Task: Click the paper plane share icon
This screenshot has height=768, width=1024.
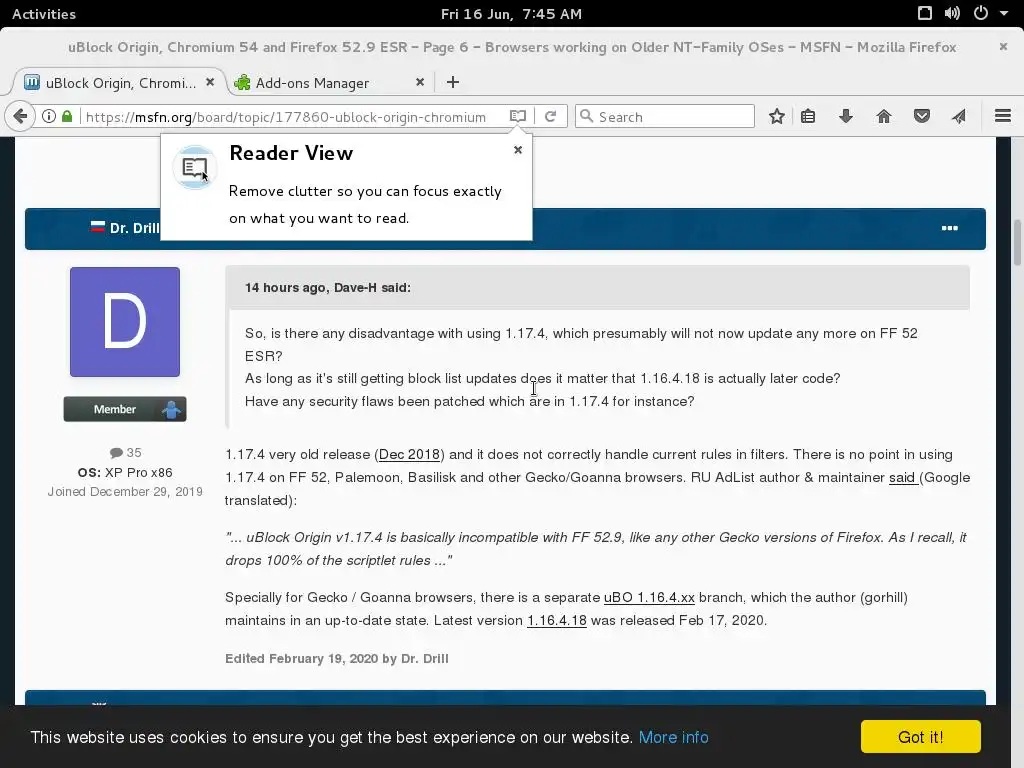Action: pos(959,116)
